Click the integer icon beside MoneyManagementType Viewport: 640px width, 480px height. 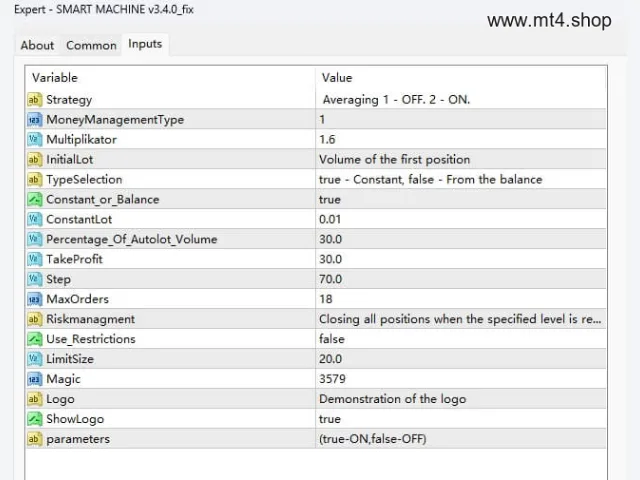tap(35, 120)
